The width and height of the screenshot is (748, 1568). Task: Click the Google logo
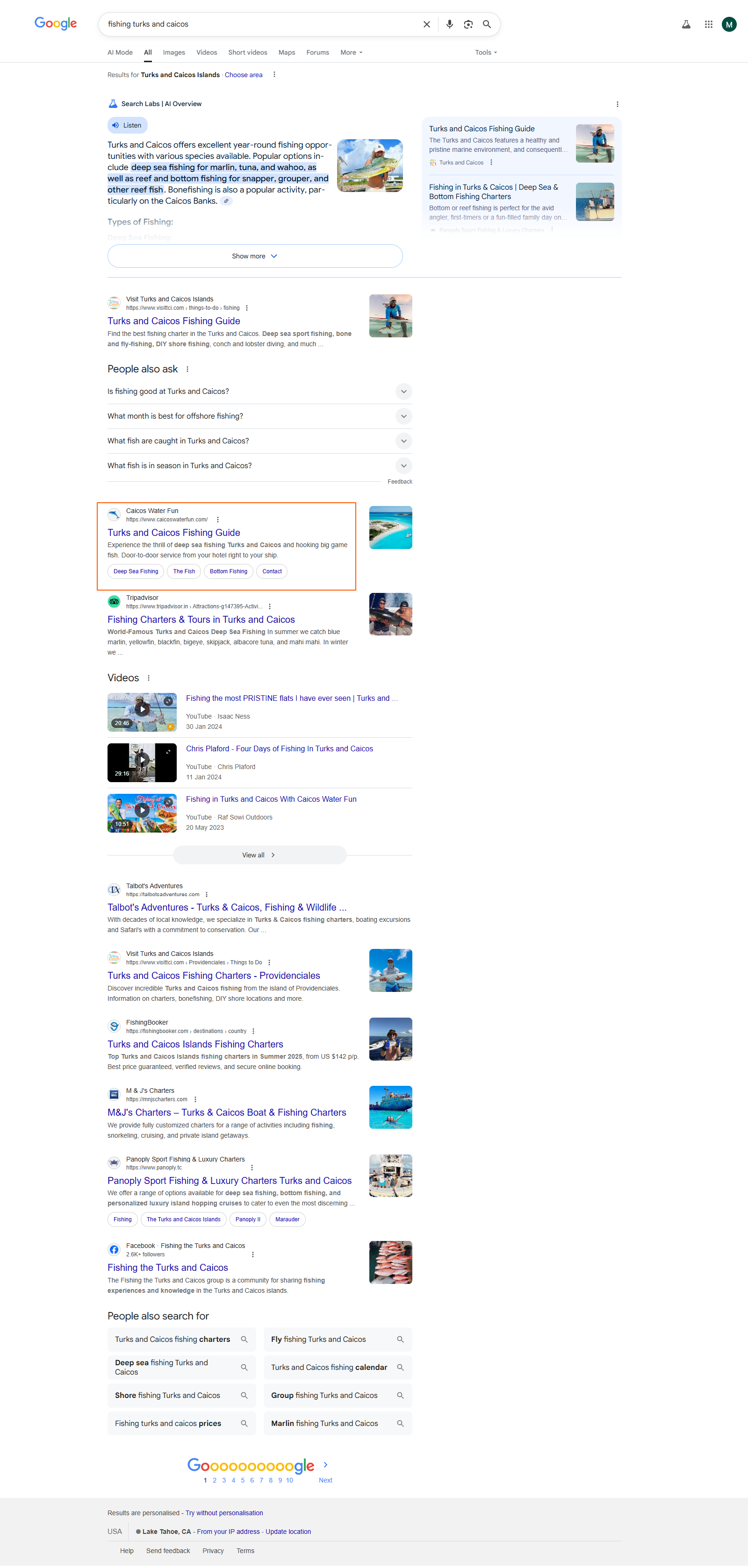point(56,24)
